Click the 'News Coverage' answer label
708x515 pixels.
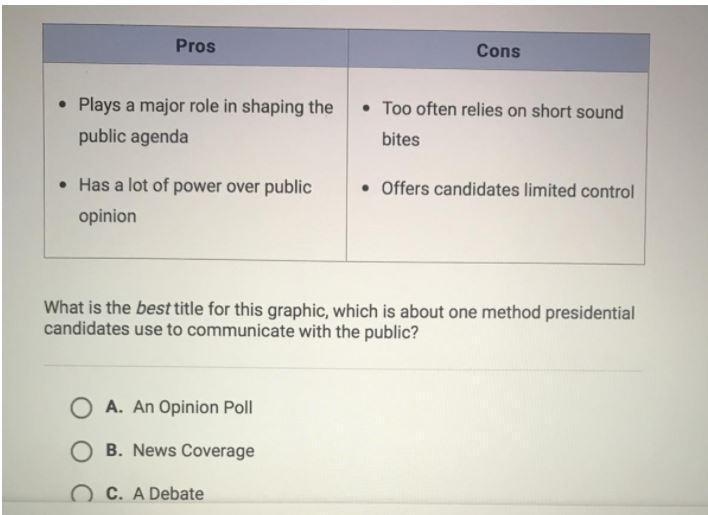click(194, 450)
